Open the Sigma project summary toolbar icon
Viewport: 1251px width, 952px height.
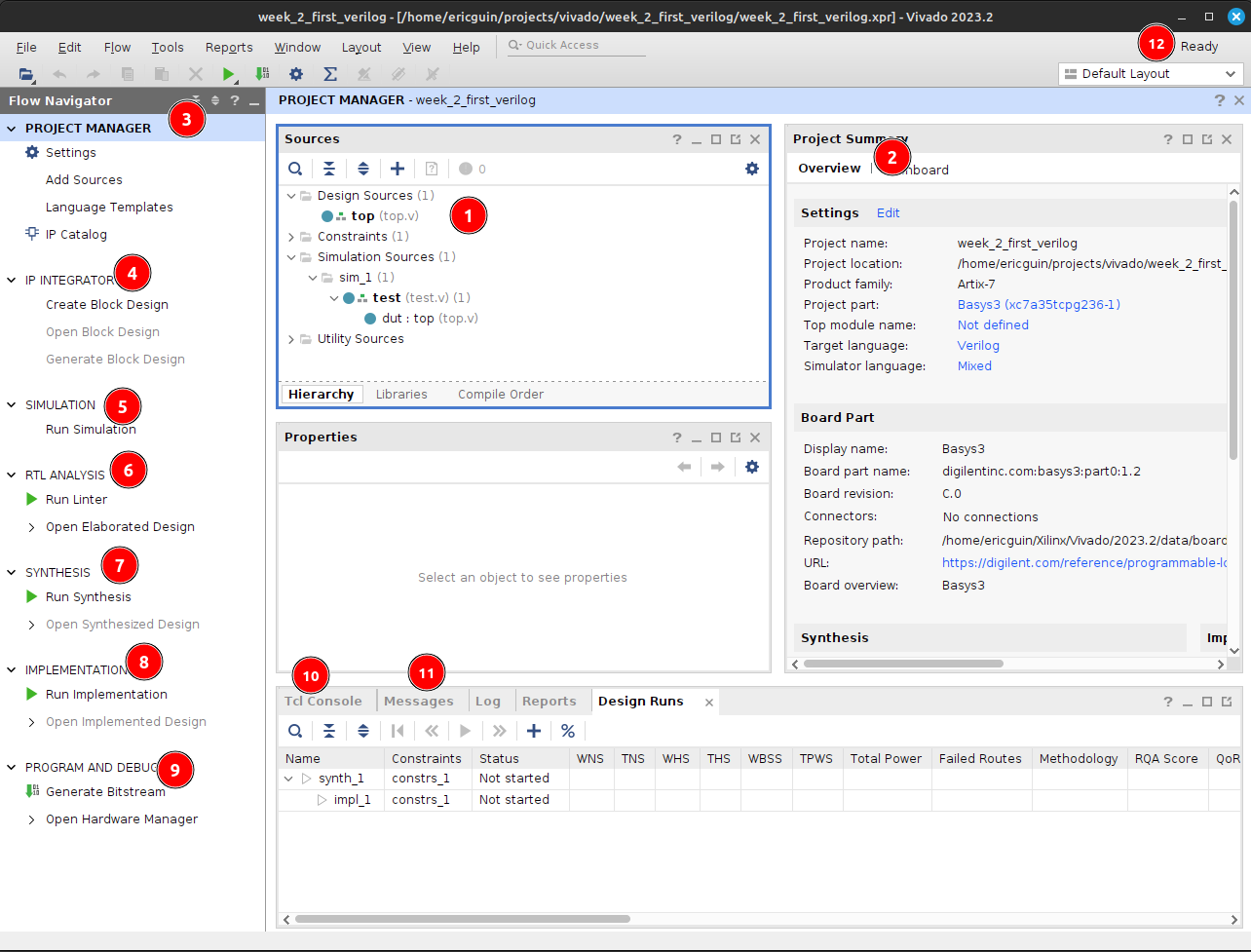coord(330,74)
